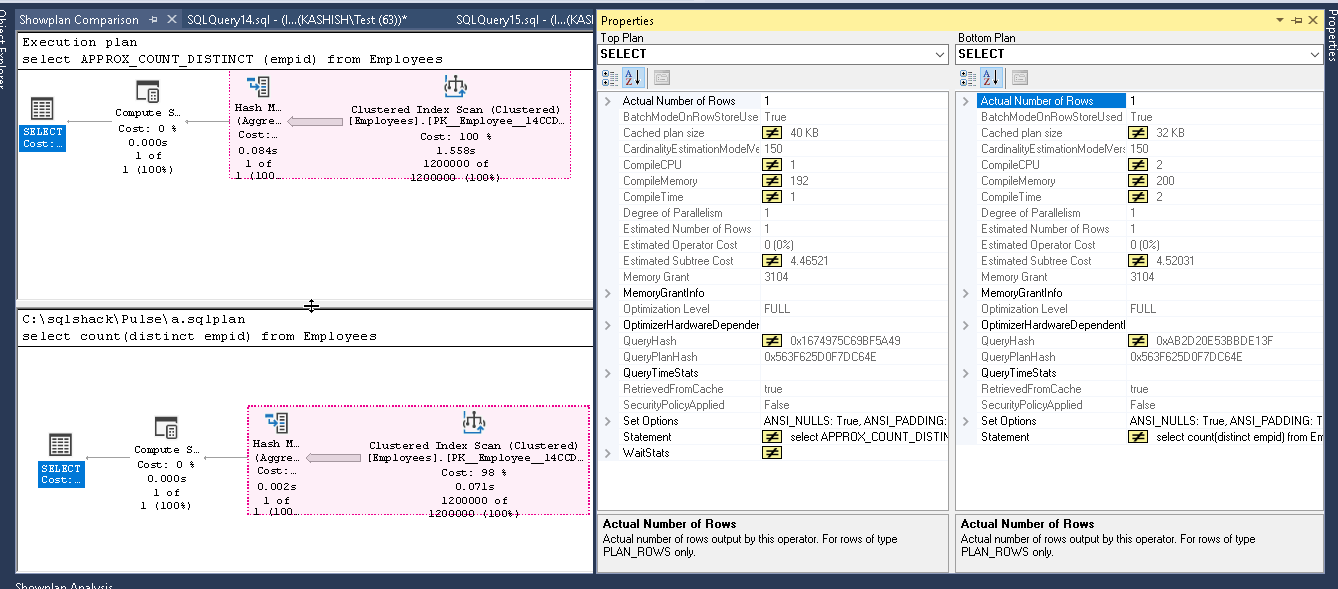Click Property Pages icon in Bottom Plan toolbar

tap(1020, 77)
